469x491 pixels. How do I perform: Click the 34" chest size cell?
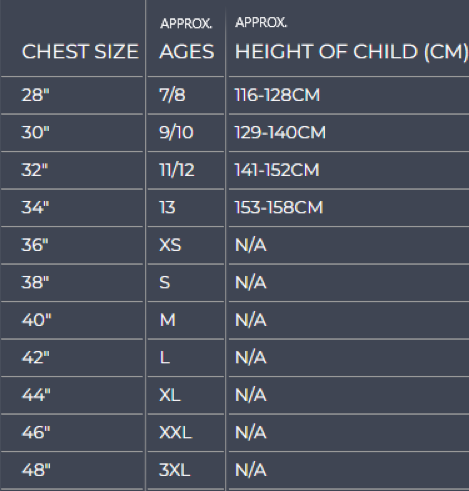tap(35, 207)
